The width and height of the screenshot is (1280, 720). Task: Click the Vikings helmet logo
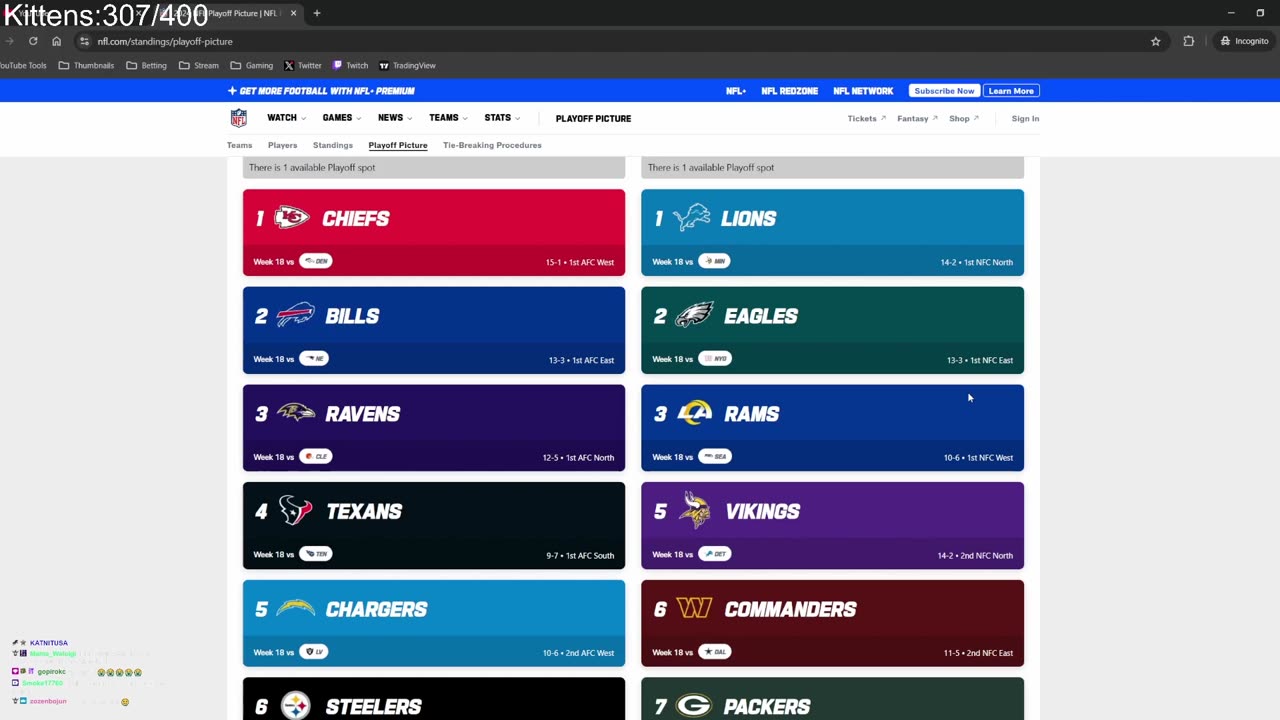click(694, 510)
